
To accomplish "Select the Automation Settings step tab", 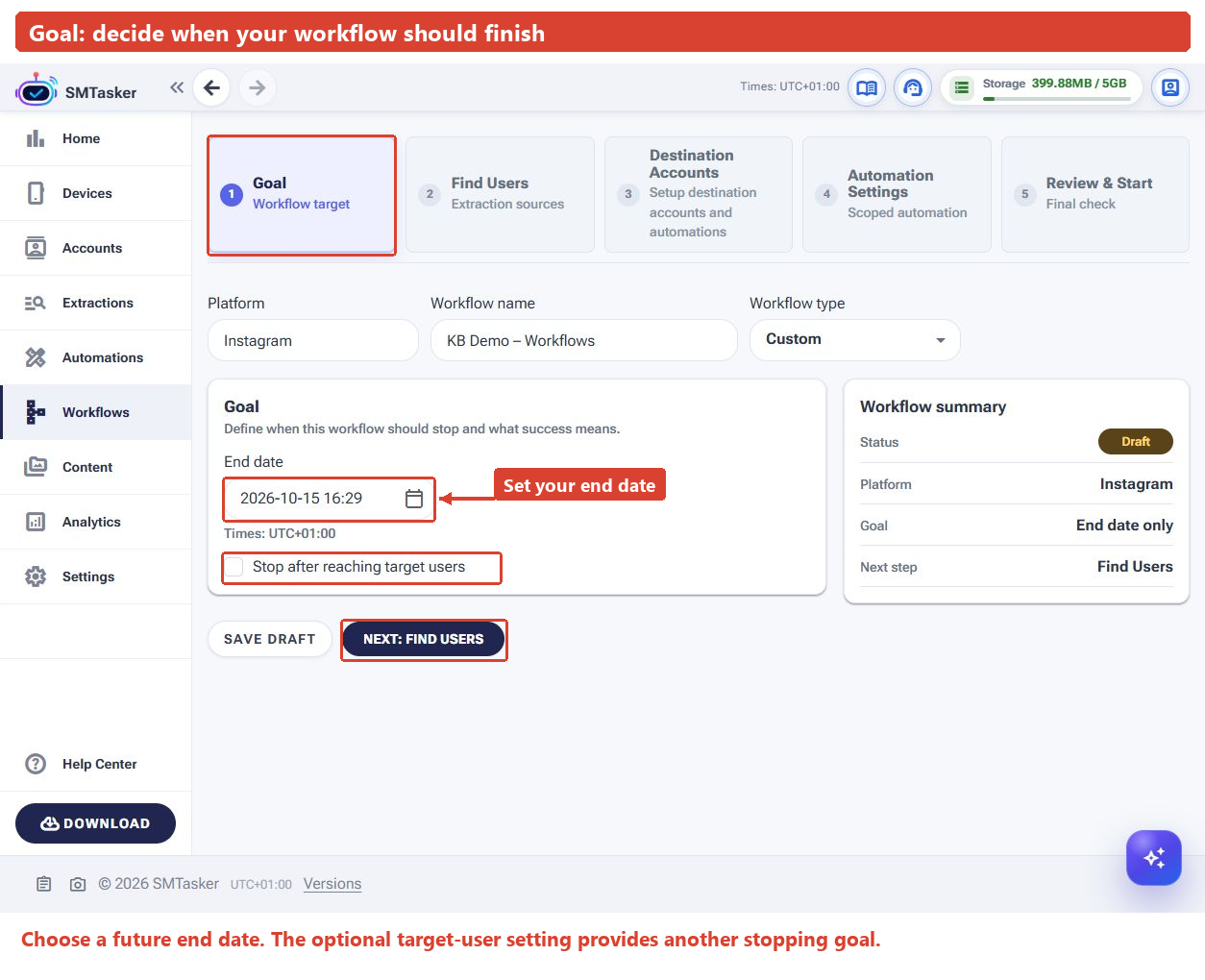I will coord(897,194).
